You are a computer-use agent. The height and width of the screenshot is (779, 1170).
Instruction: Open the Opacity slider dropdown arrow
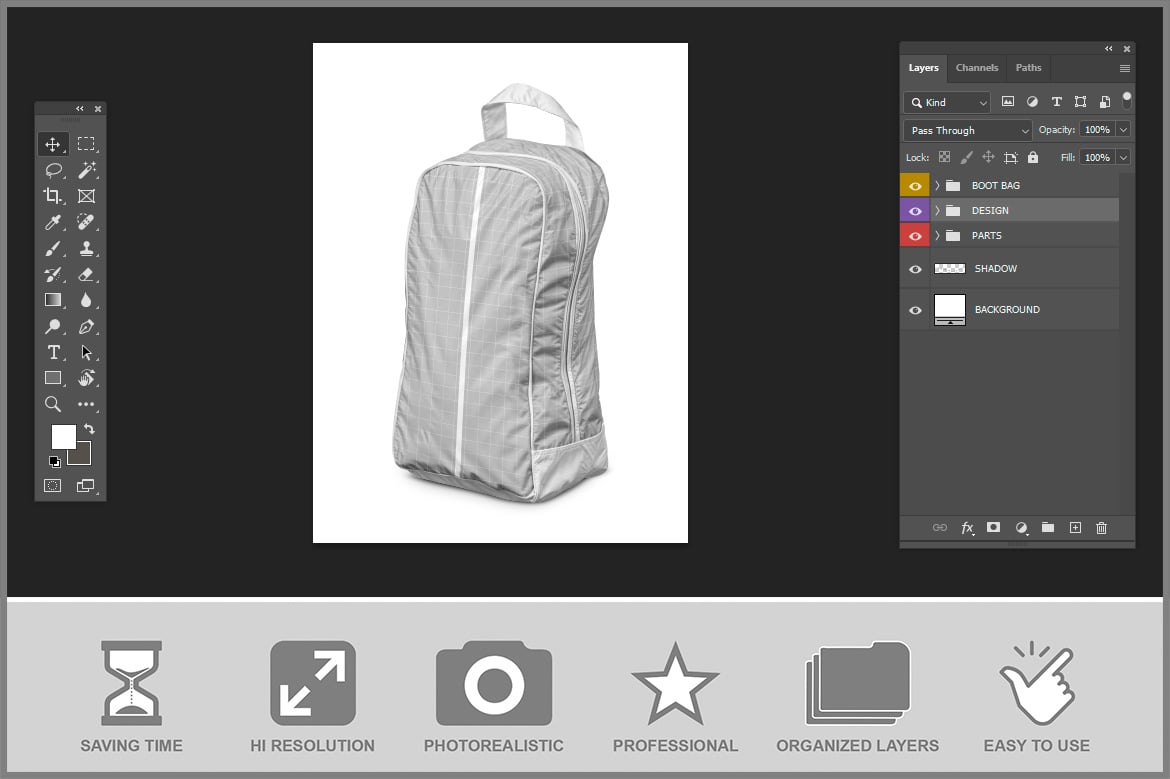(x=1123, y=130)
